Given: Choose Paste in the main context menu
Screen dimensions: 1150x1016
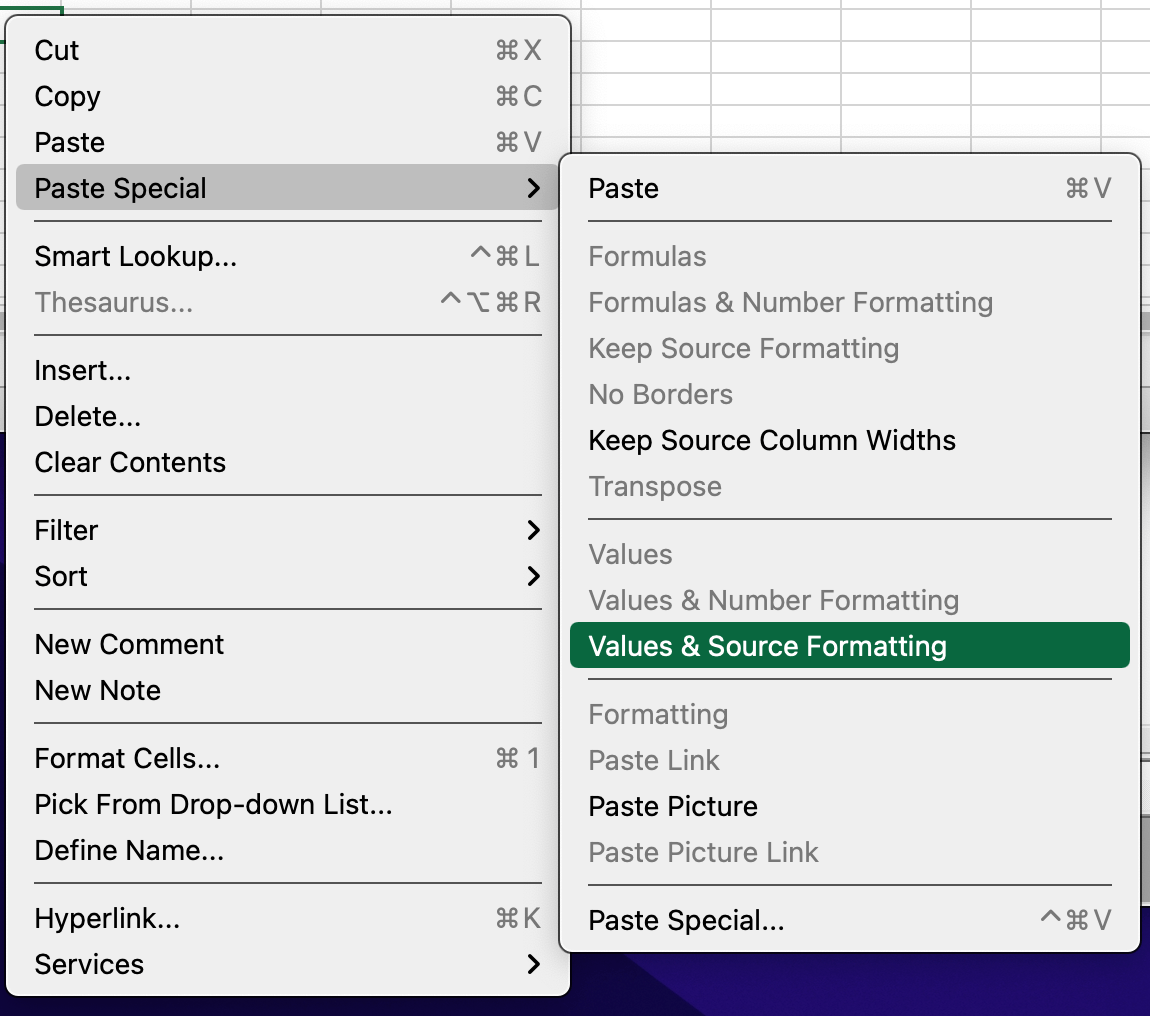Looking at the screenshot, I should click(x=69, y=143).
